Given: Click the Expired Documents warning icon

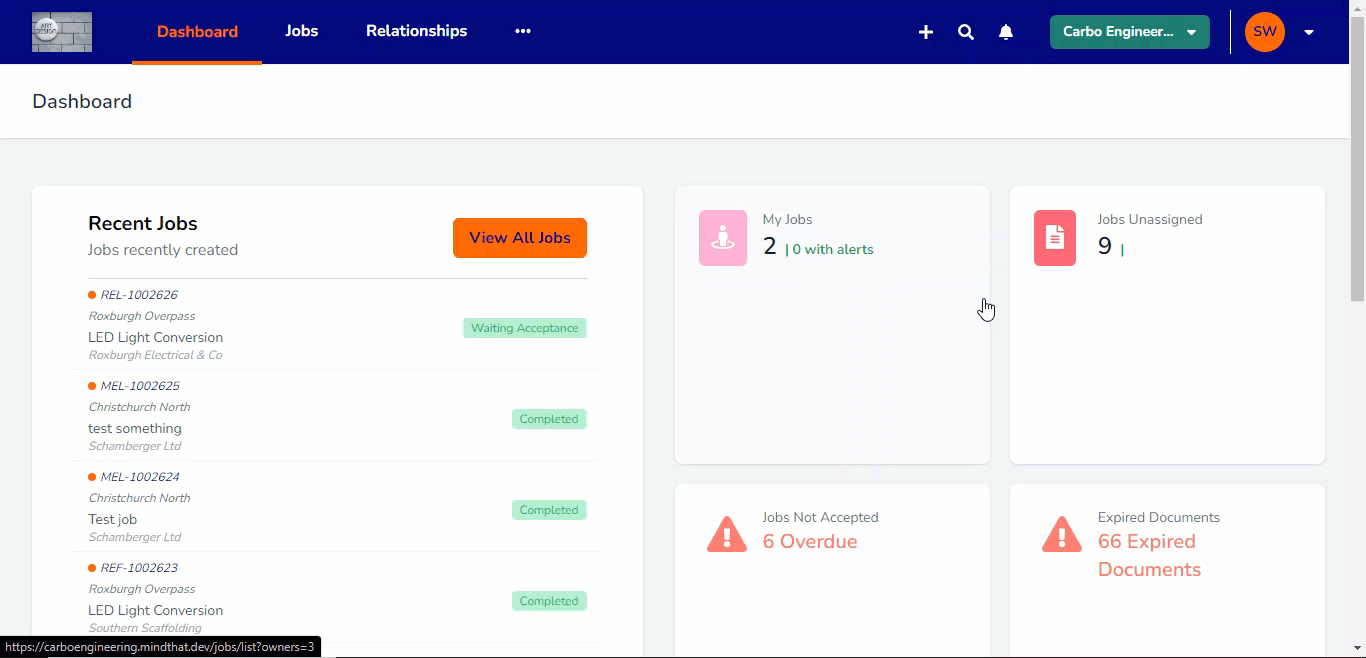Looking at the screenshot, I should coord(1062,535).
